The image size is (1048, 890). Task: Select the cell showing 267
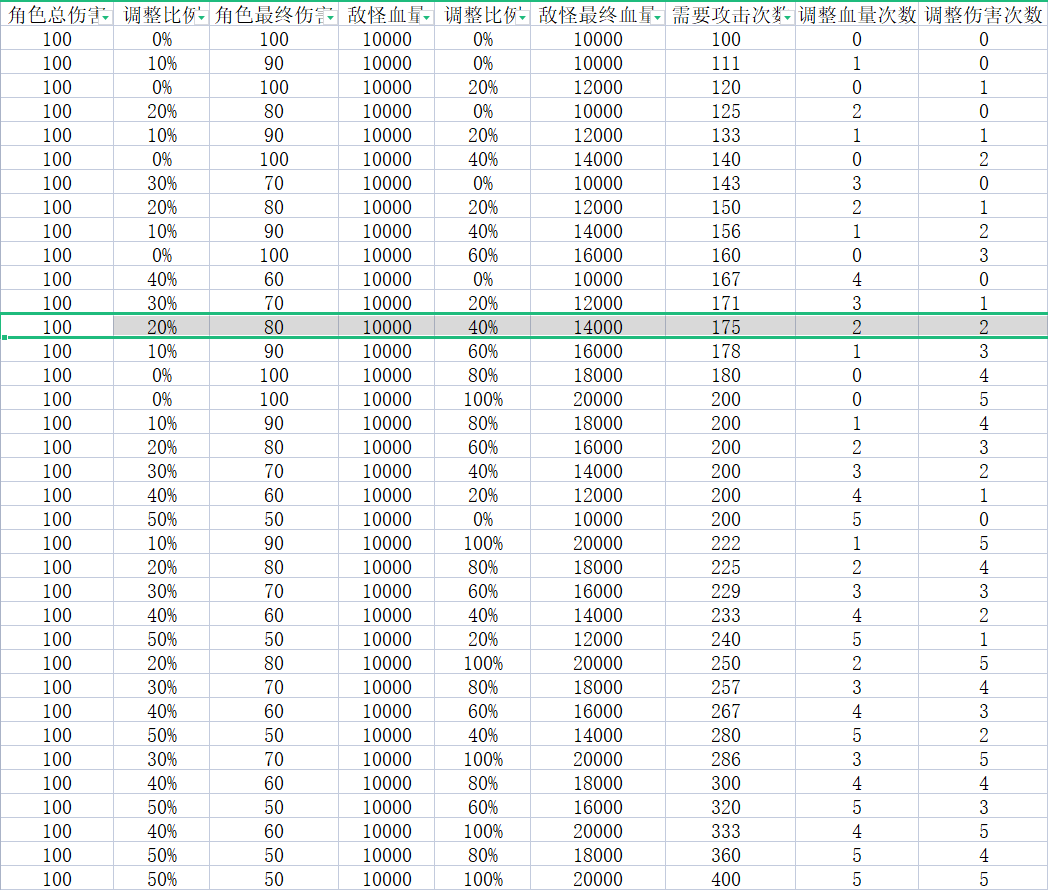coord(725,711)
